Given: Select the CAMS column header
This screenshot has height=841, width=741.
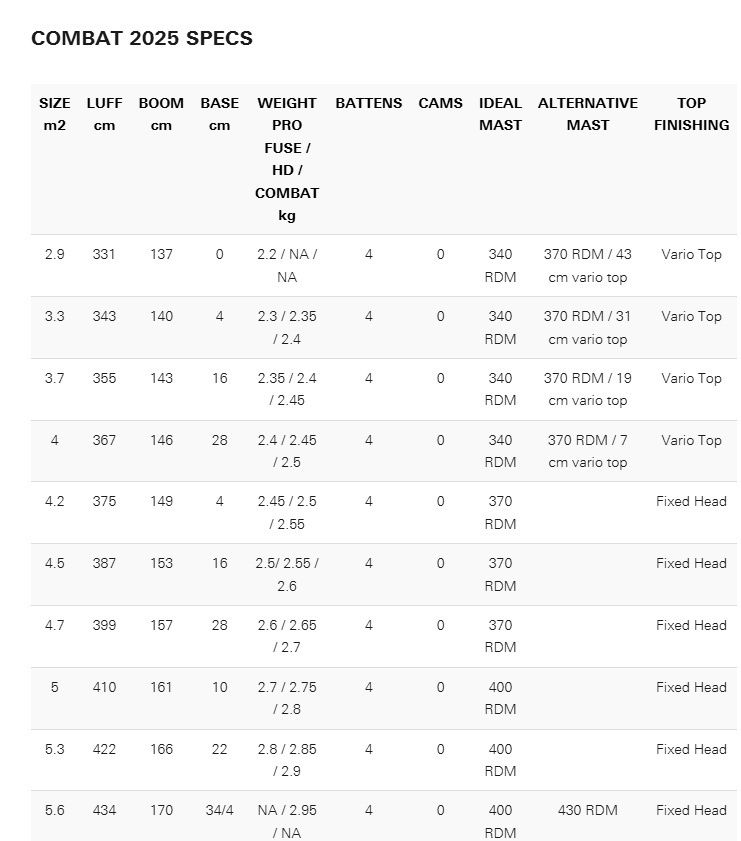Looking at the screenshot, I should pyautogui.click(x=440, y=103).
